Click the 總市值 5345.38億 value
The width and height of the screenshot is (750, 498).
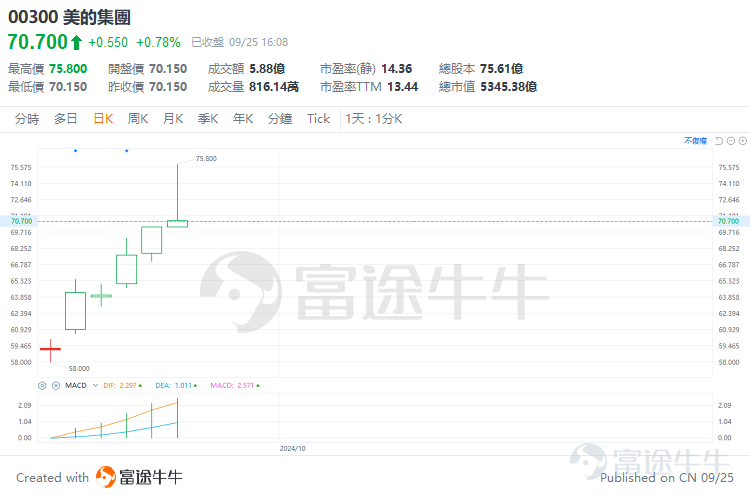509,87
